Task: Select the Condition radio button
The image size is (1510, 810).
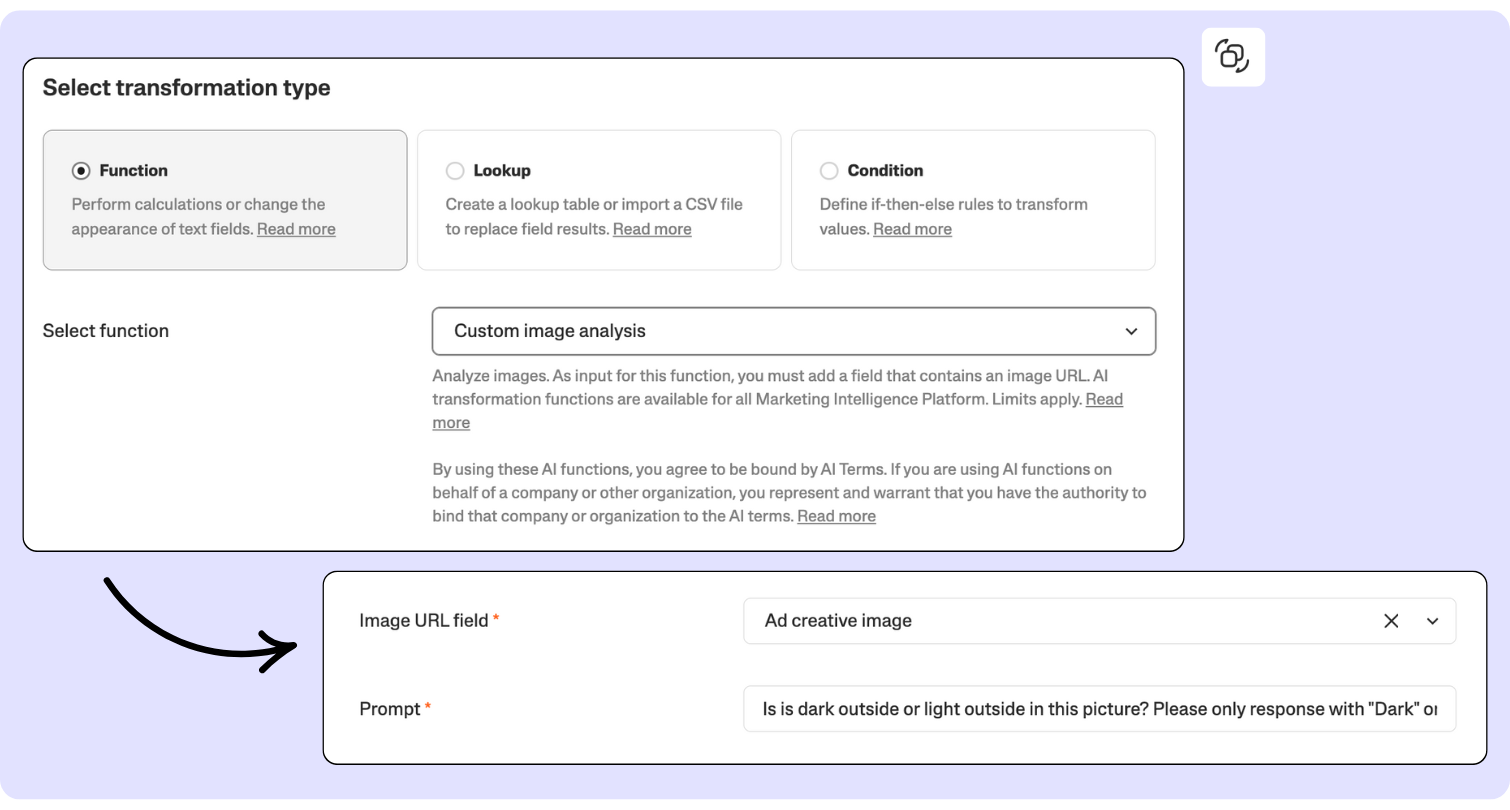Action: coord(829,171)
